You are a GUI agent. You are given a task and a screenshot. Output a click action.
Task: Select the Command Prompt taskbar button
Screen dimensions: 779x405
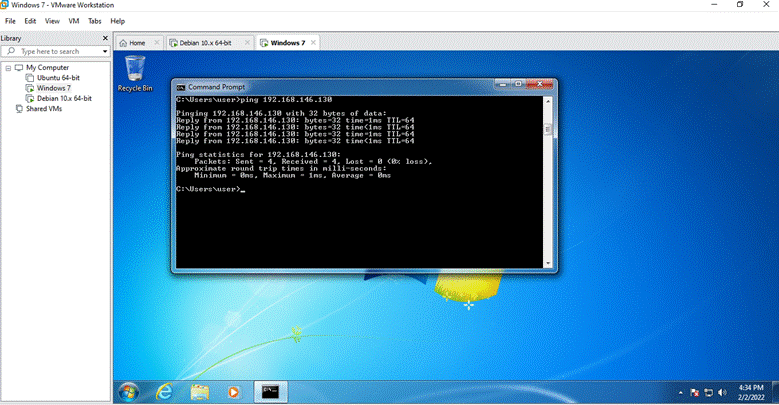tap(271, 392)
